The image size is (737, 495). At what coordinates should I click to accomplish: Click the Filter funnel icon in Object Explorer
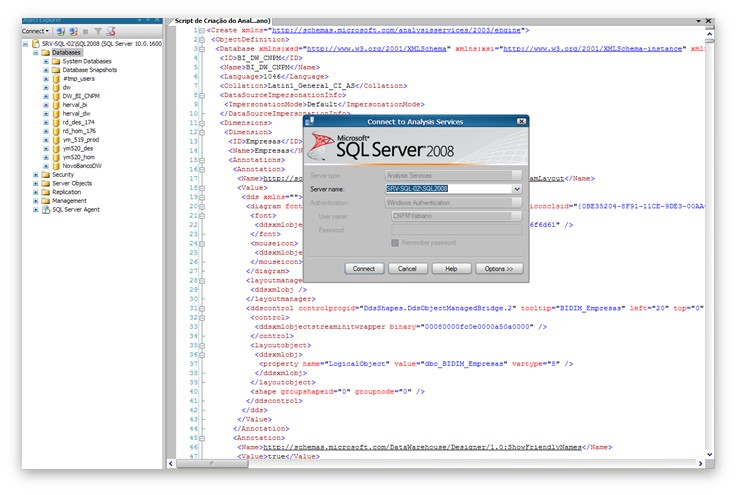[x=98, y=31]
